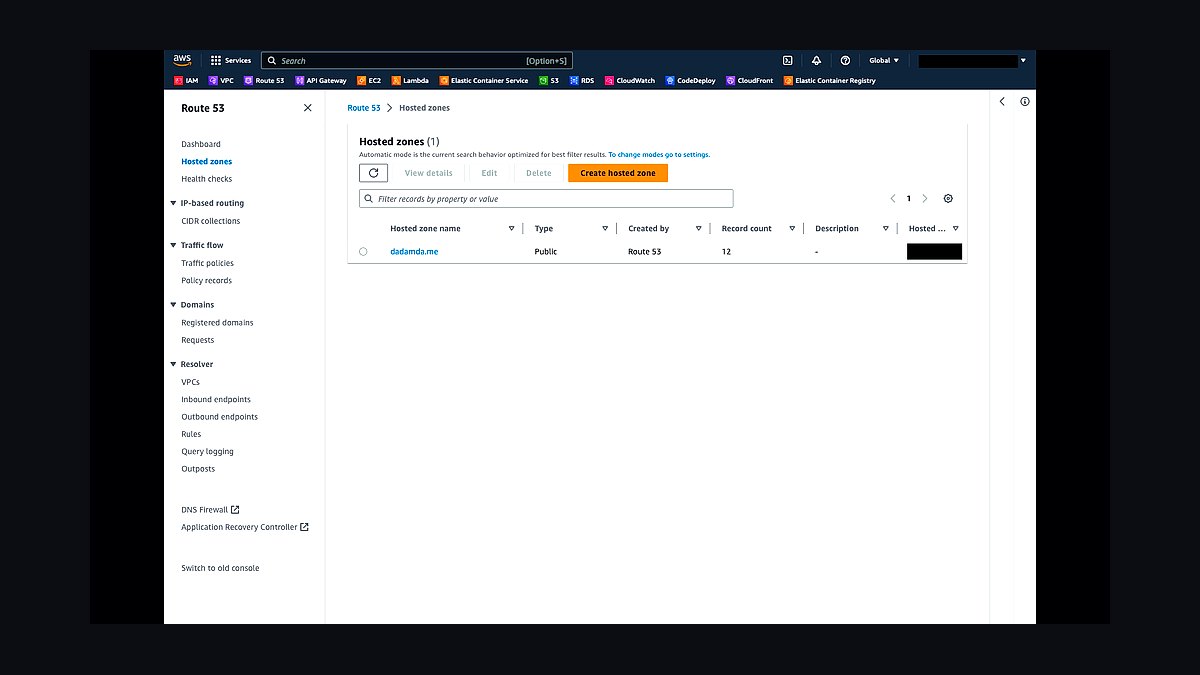
Task: Open Inbound endpoints in the sidebar
Action: (x=216, y=400)
